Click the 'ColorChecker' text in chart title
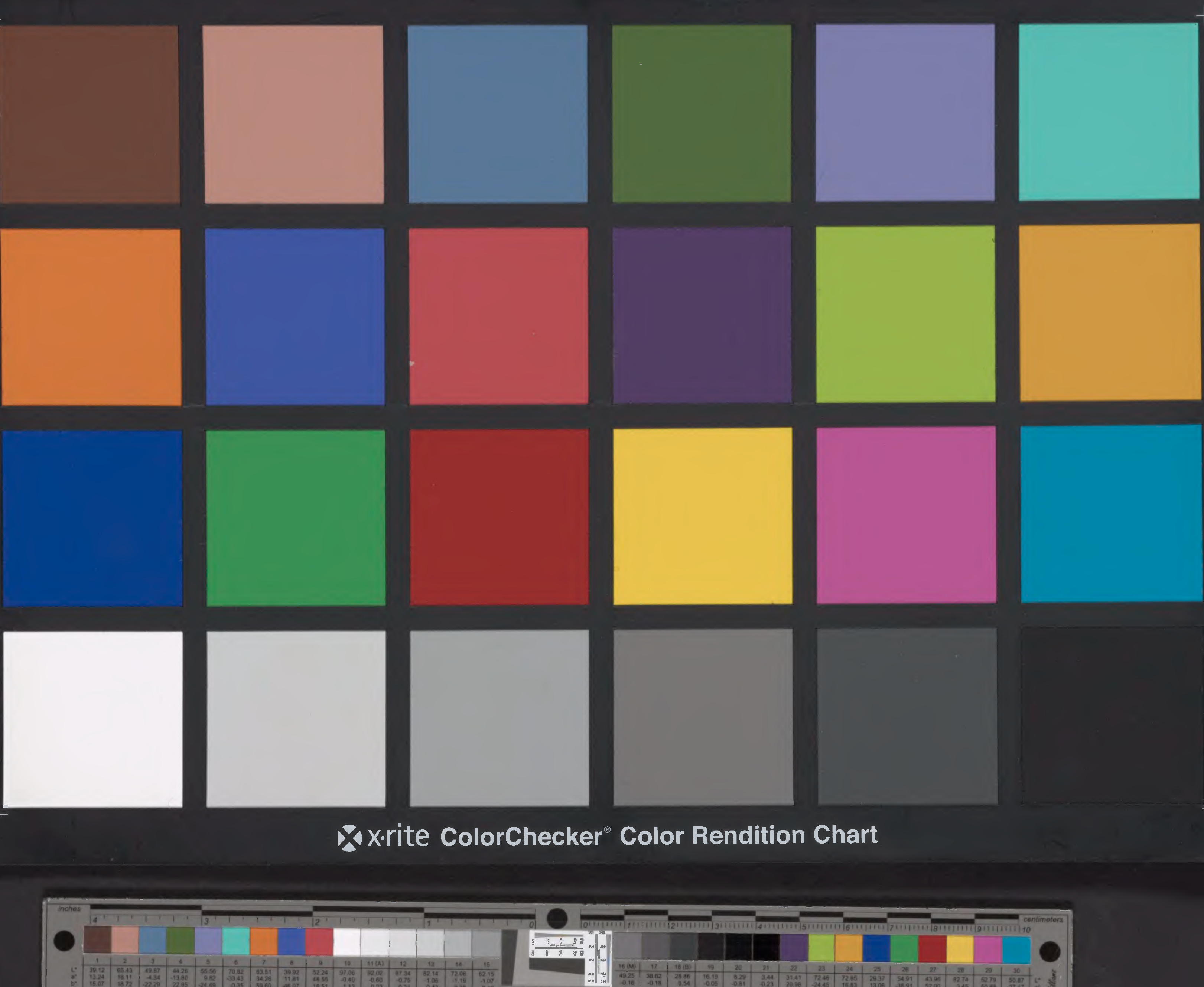 (521, 836)
